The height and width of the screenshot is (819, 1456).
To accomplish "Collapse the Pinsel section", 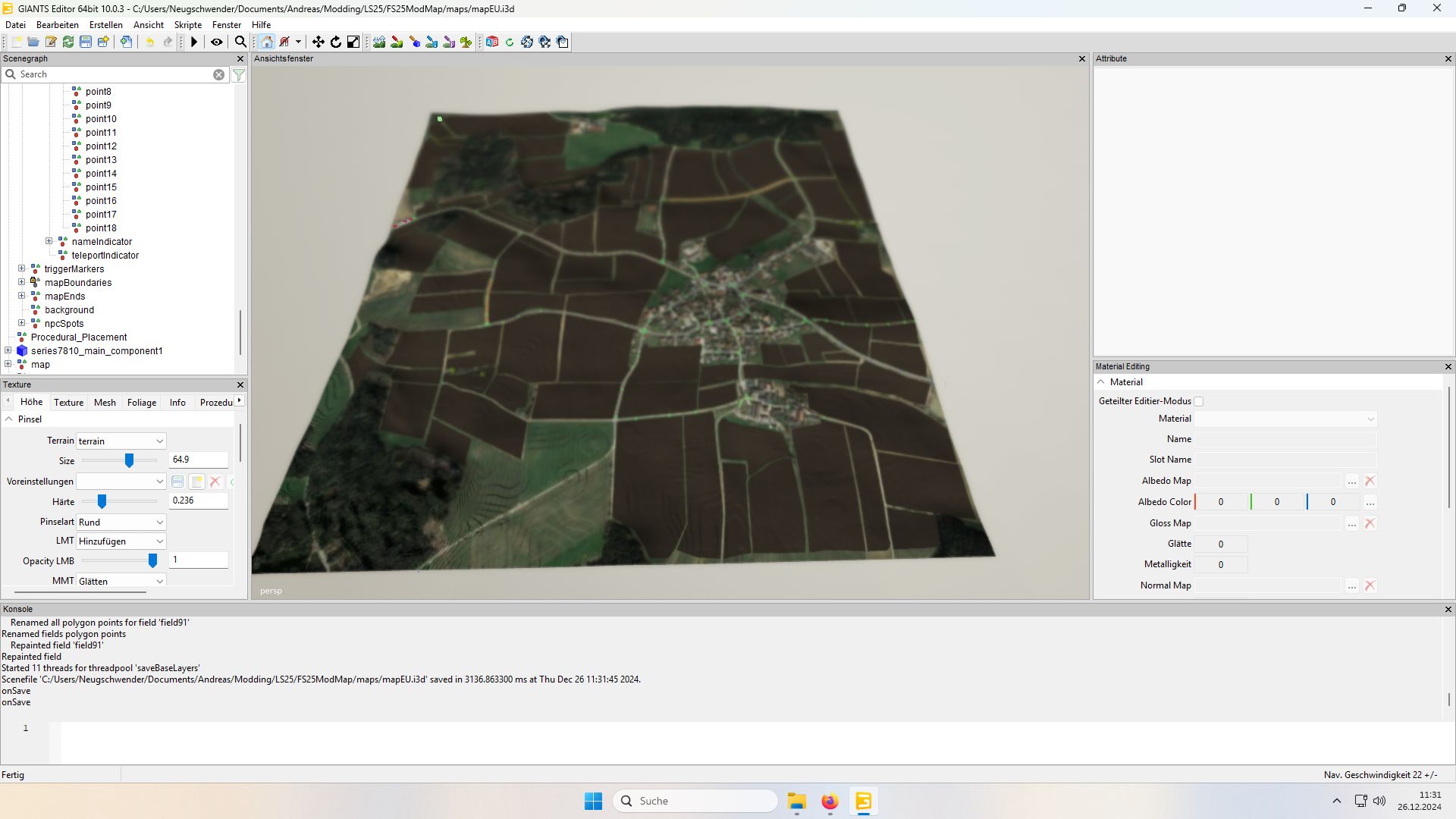I will click(x=9, y=419).
